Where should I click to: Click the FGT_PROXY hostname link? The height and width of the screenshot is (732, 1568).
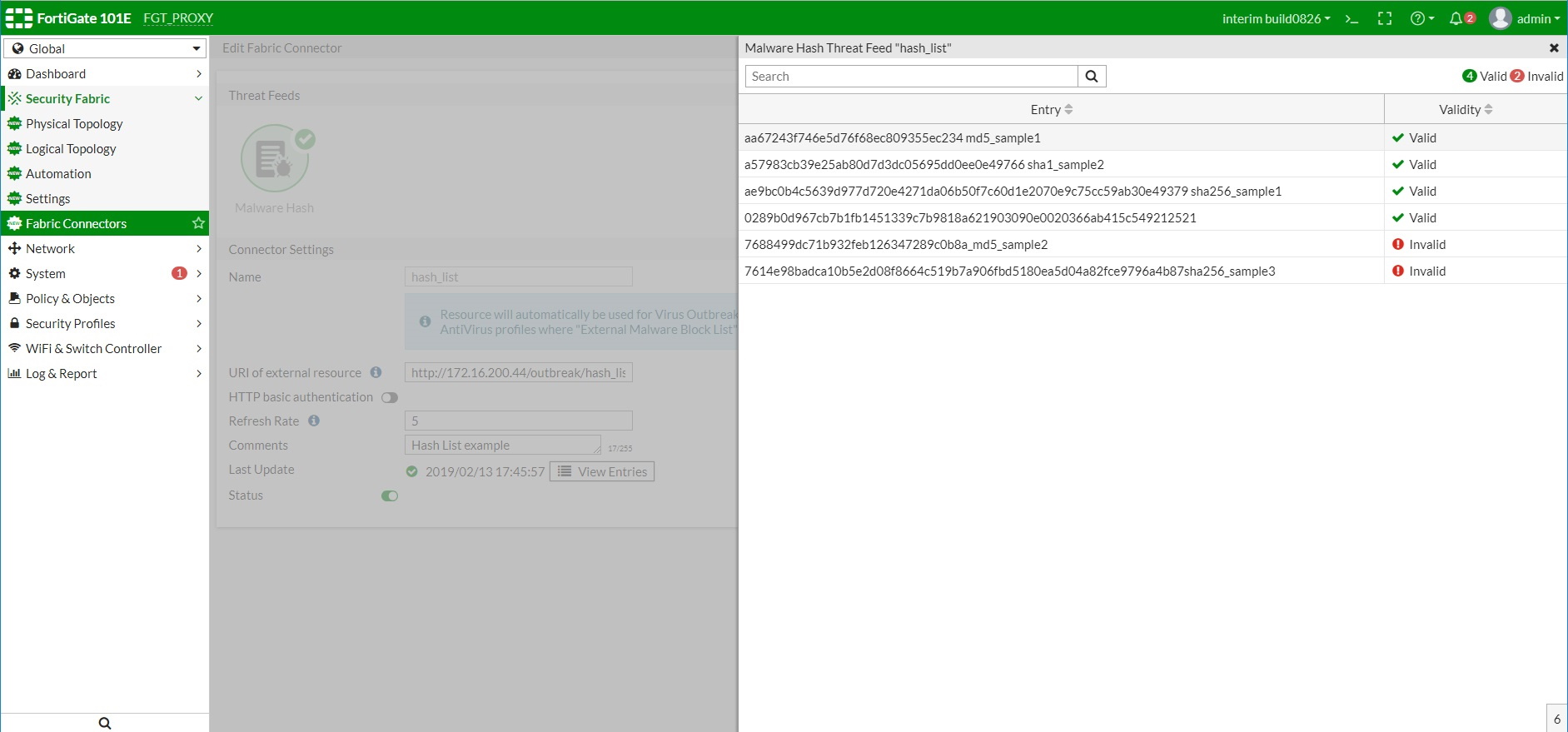[x=178, y=18]
